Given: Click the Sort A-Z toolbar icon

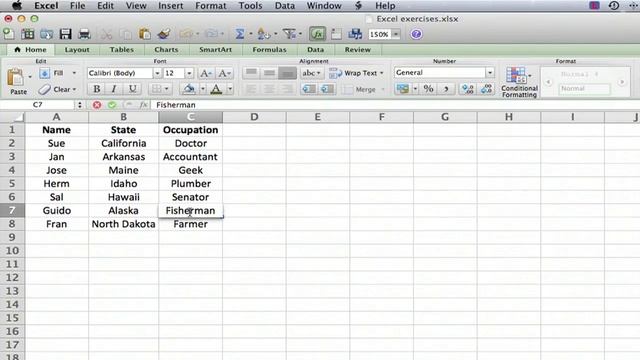Looking at the screenshot, I should coord(264,34).
